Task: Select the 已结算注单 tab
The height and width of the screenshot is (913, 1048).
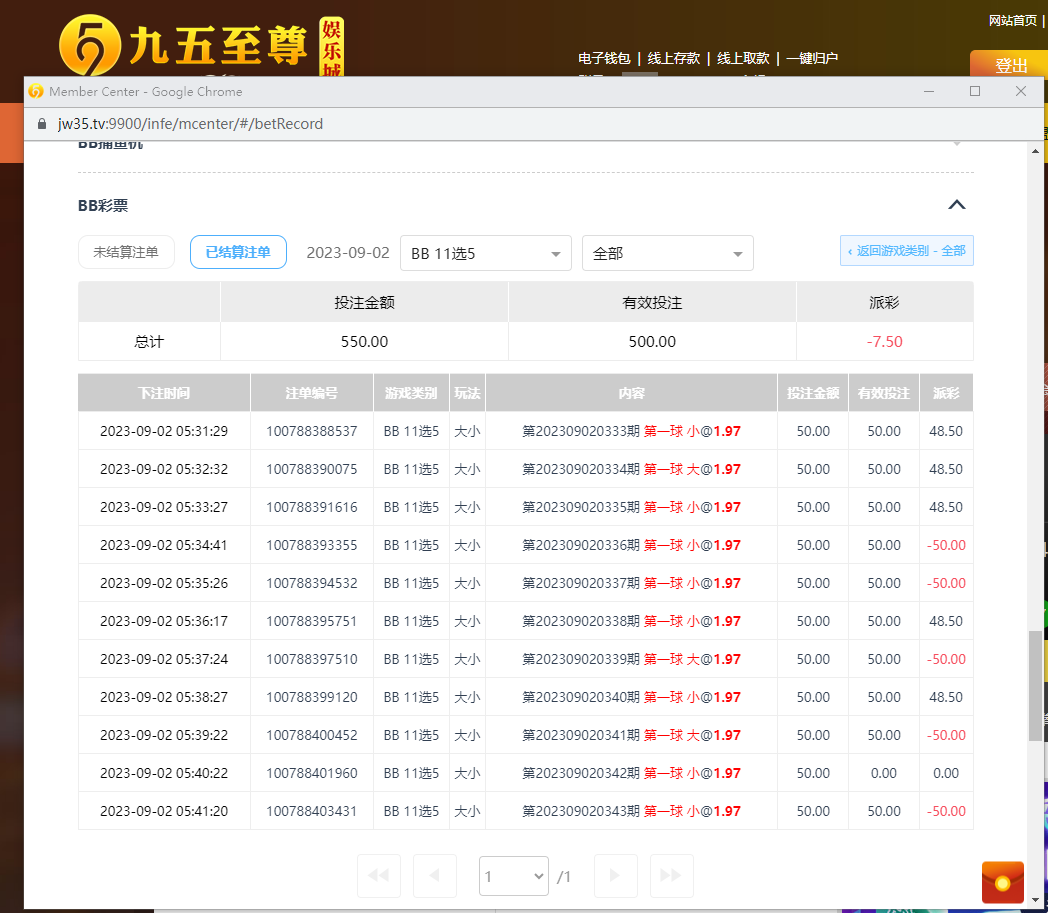Action: tap(238, 252)
